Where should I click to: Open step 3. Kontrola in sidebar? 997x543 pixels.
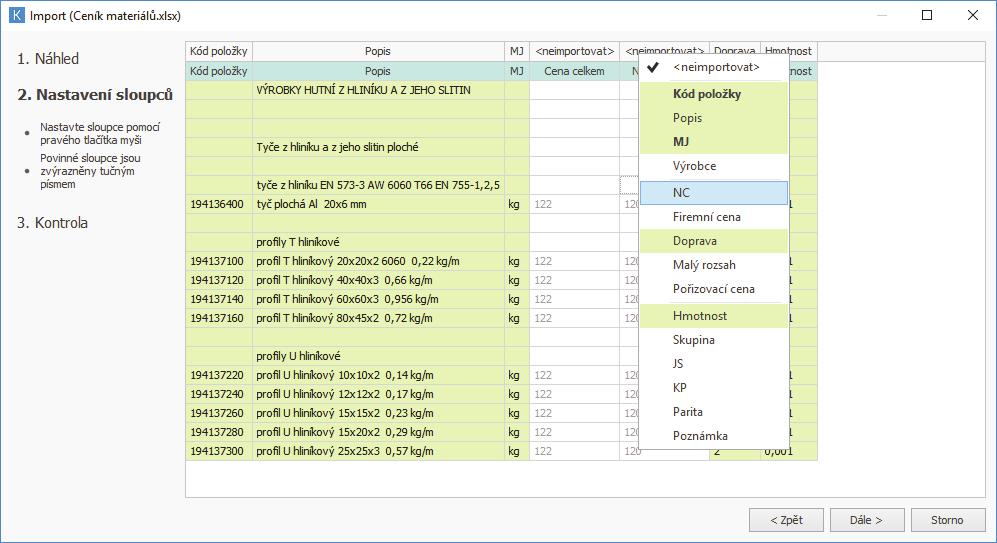(53, 223)
